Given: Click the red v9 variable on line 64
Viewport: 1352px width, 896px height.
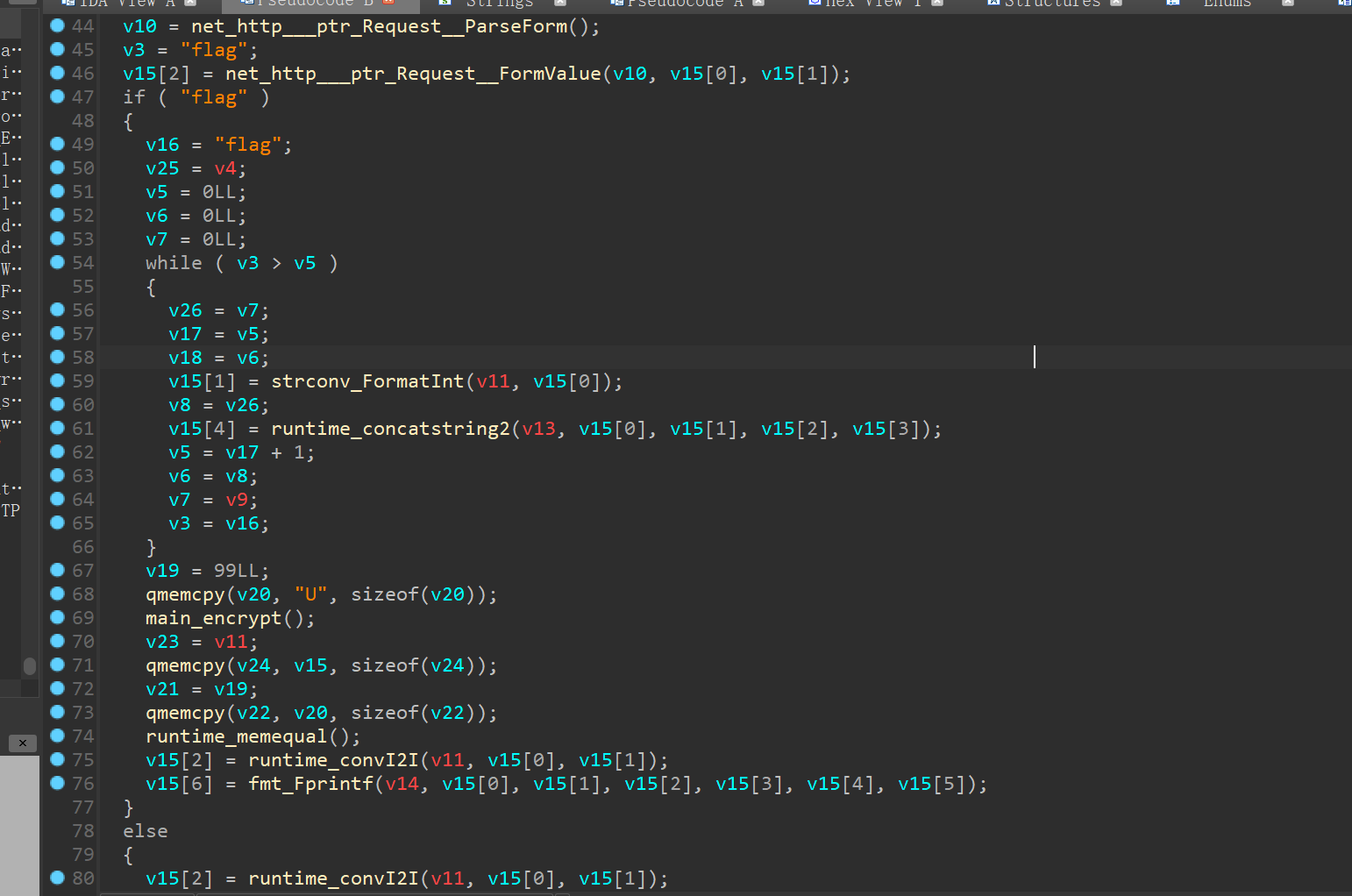Looking at the screenshot, I should coord(236,500).
